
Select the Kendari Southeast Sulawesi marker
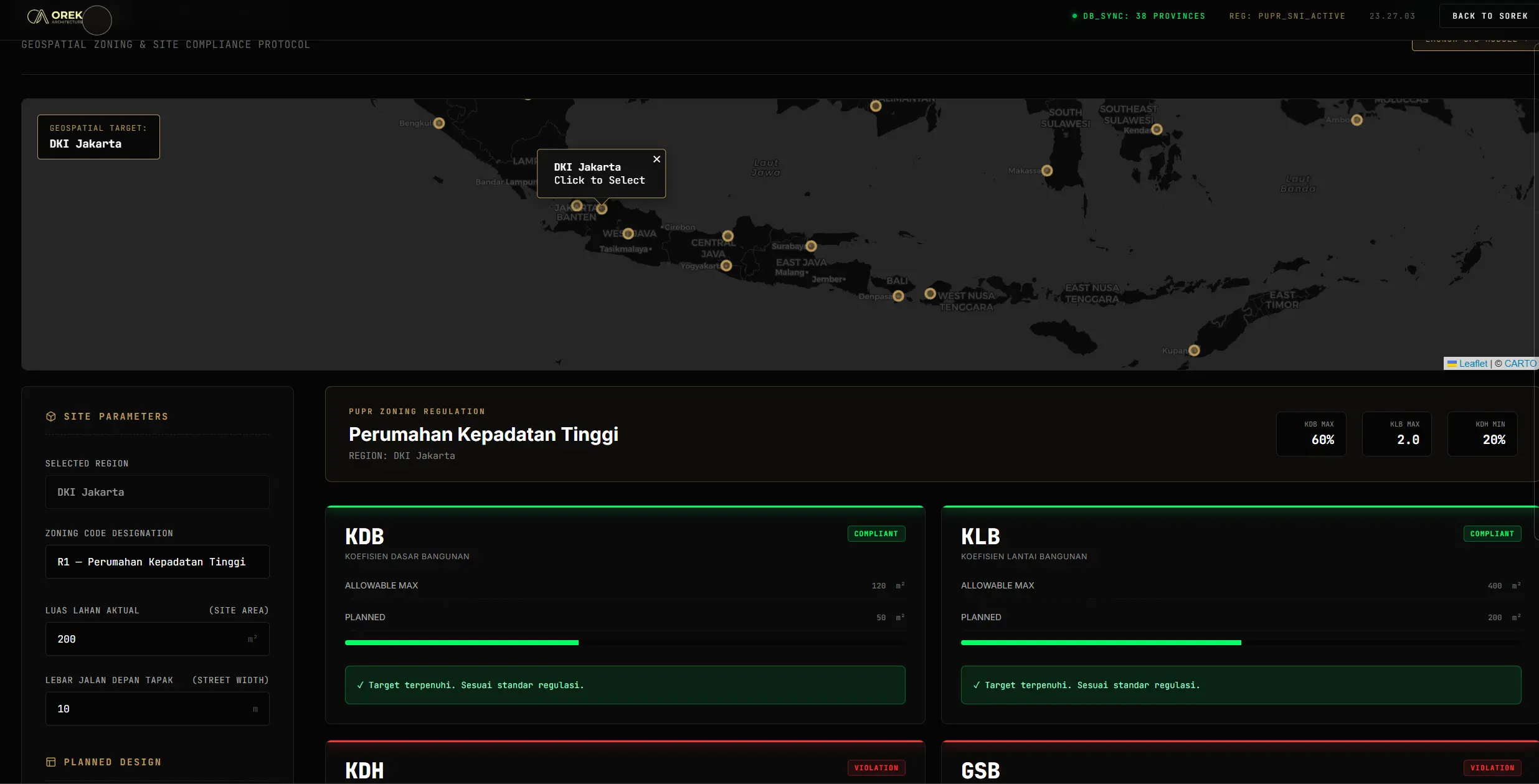pyautogui.click(x=1157, y=130)
